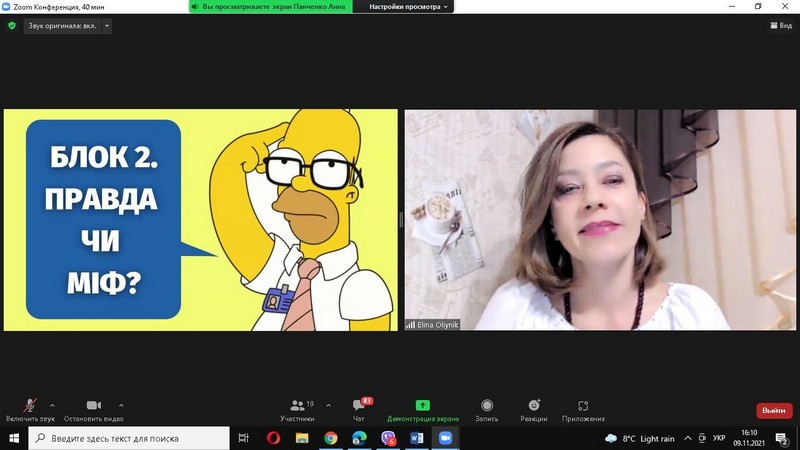Screen dimensions: 800x450
Task: Show hidden system tray icons
Action: pos(688,438)
